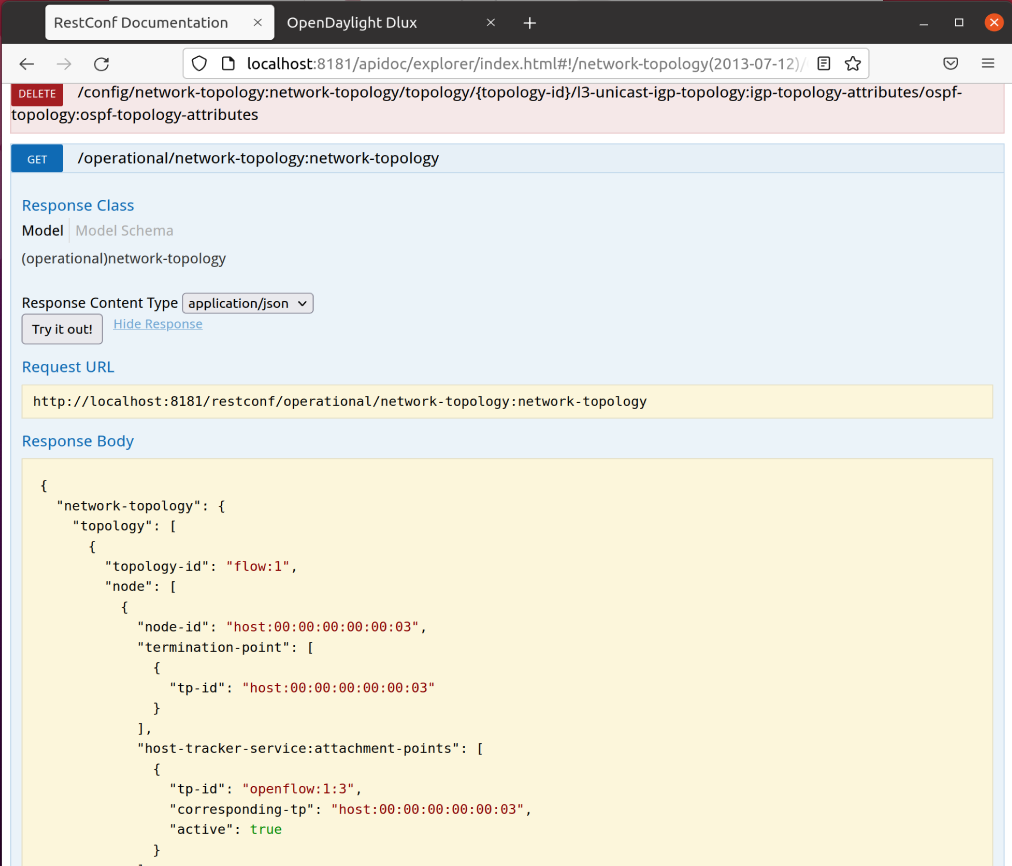Viewport: 1012px width, 866px height.
Task: Click the Save to Pocket icon
Action: click(951, 63)
